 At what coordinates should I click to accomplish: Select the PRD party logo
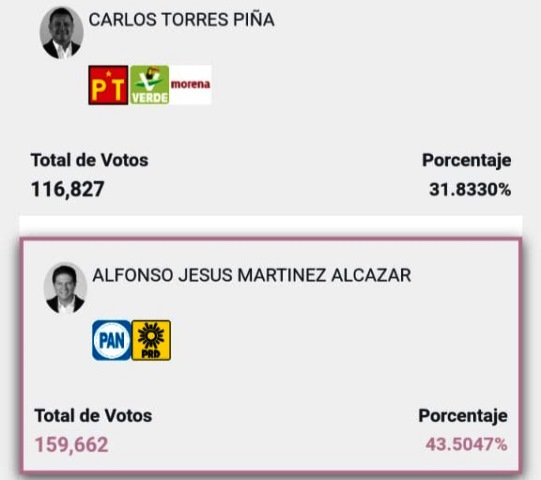point(151,340)
